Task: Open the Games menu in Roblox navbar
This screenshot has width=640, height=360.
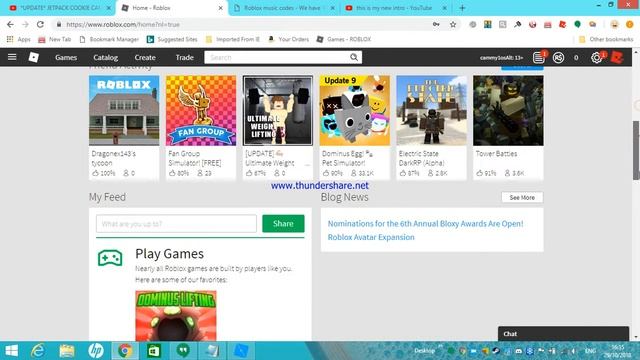Action: tap(66, 58)
